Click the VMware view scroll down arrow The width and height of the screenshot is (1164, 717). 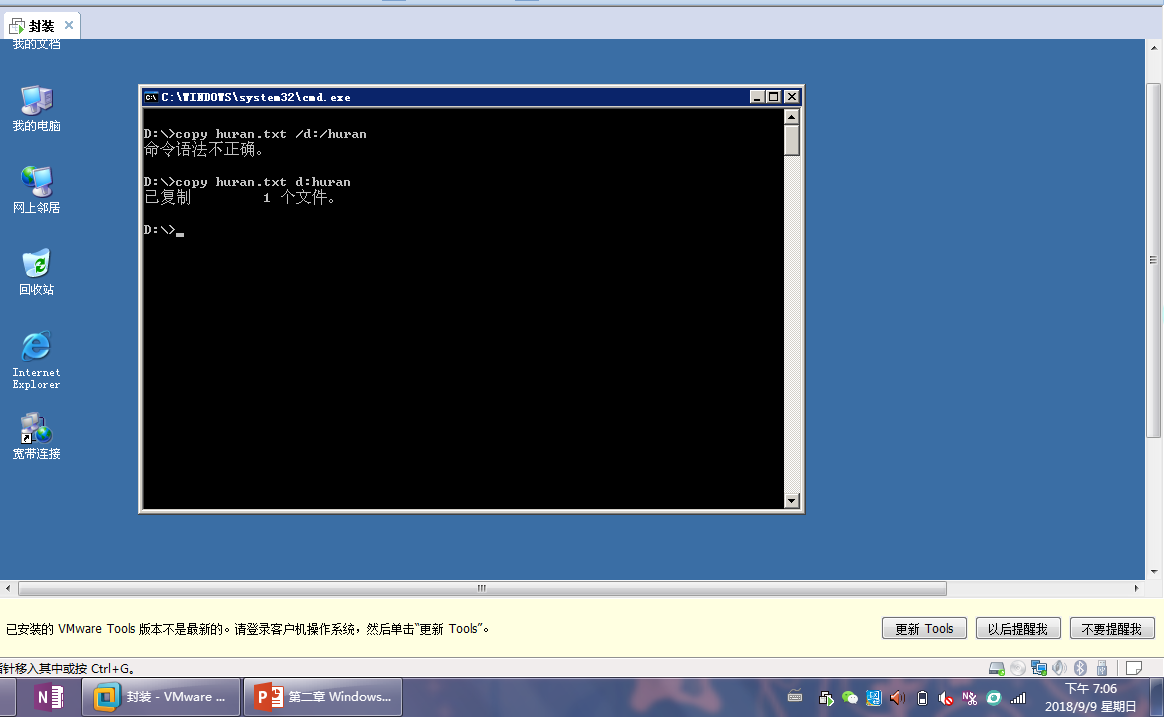tap(1154, 572)
